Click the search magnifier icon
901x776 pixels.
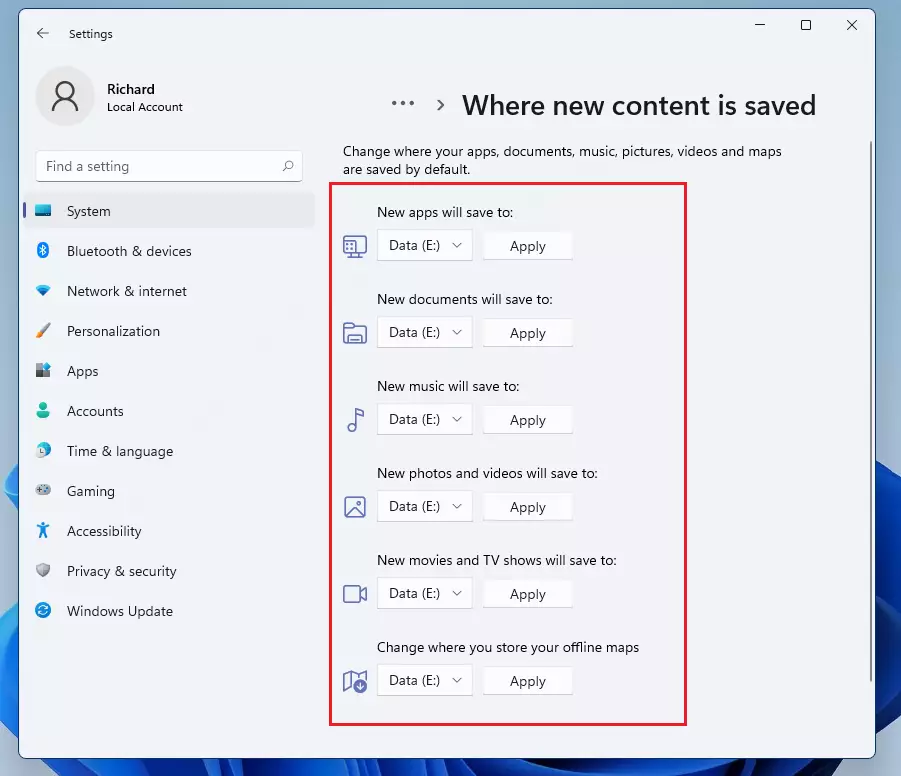[288, 166]
